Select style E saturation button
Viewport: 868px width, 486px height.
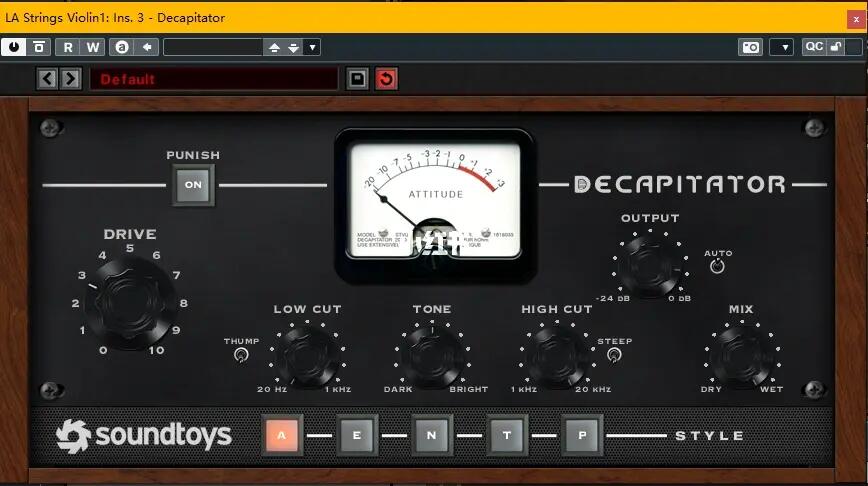(357, 435)
